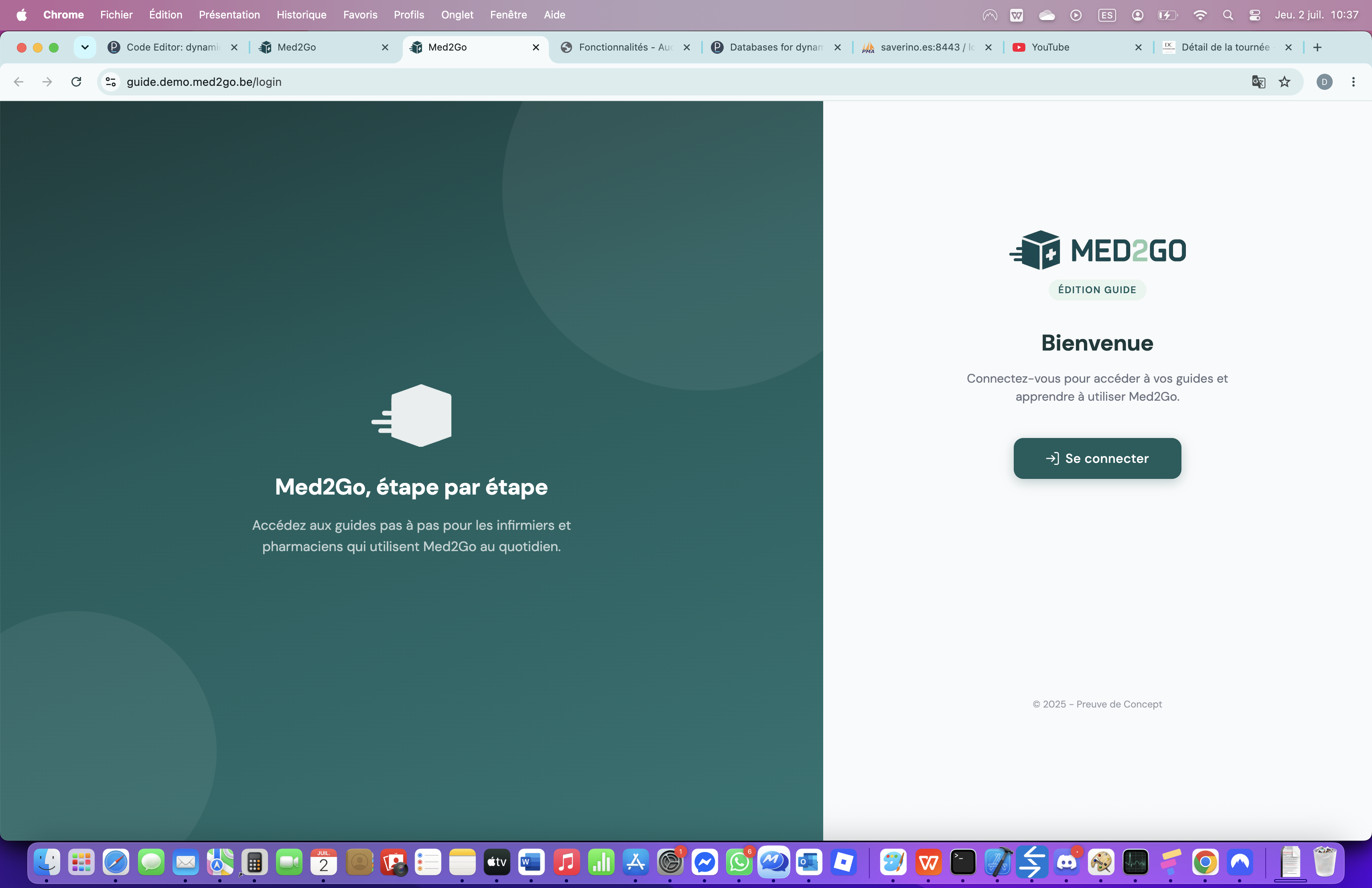The height and width of the screenshot is (888, 1372).
Task: Open the Aide menu
Action: click(554, 15)
